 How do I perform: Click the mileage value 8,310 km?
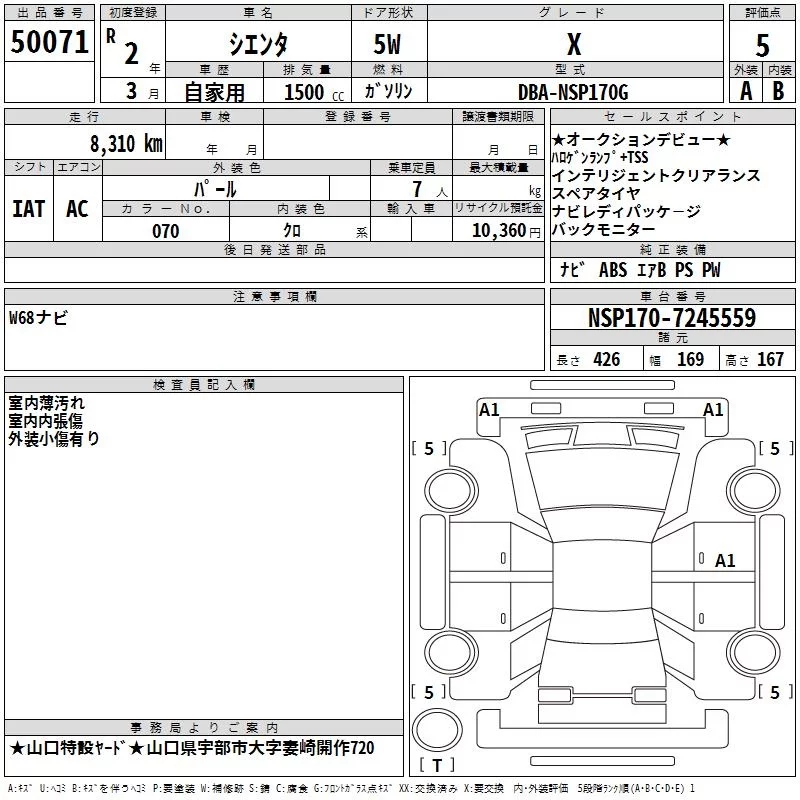(126, 144)
